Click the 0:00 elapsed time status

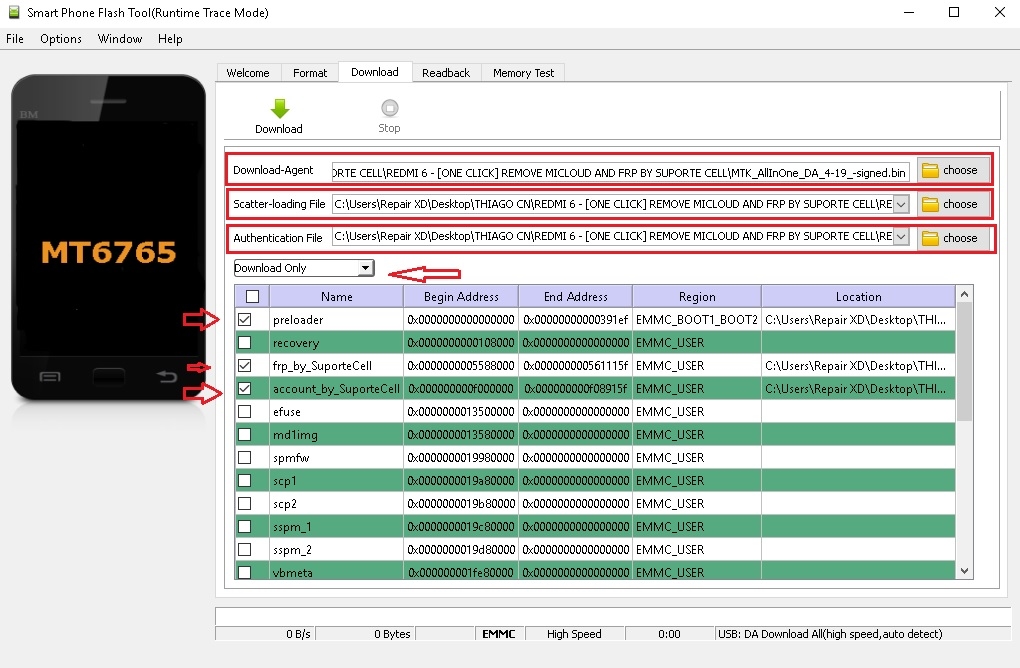[669, 634]
